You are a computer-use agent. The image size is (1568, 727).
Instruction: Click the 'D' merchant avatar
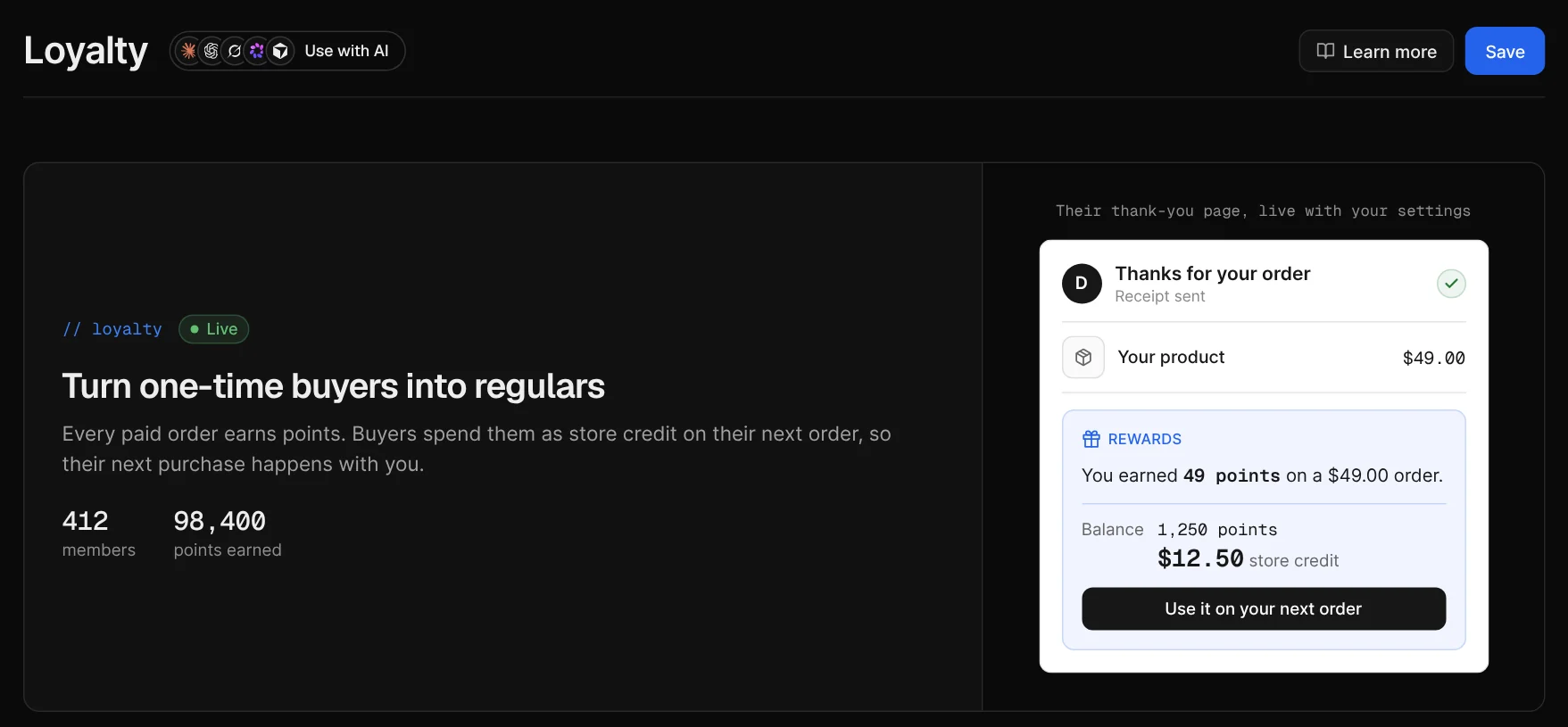pos(1082,284)
